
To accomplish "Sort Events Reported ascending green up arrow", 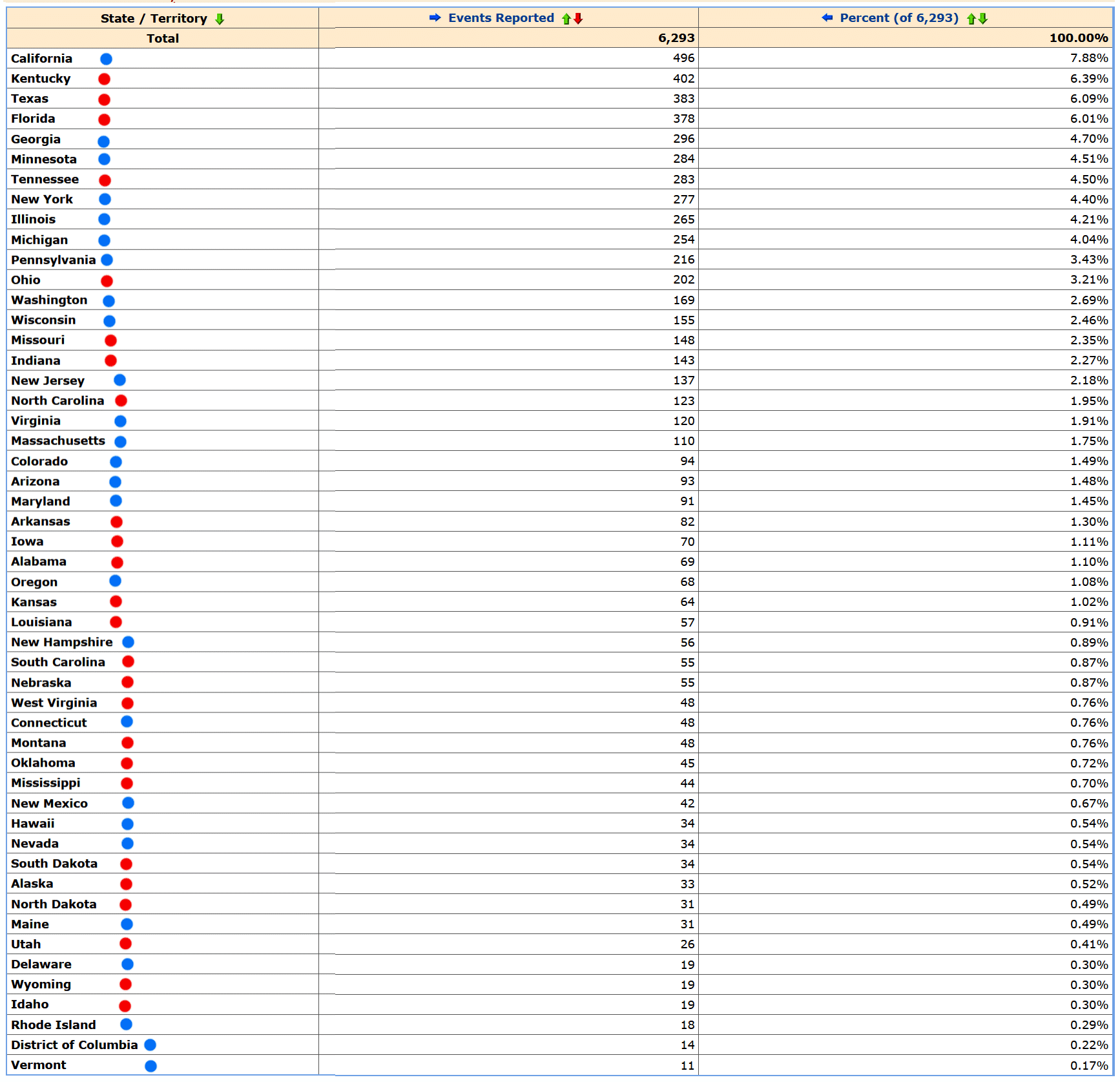I will point(566,19).
